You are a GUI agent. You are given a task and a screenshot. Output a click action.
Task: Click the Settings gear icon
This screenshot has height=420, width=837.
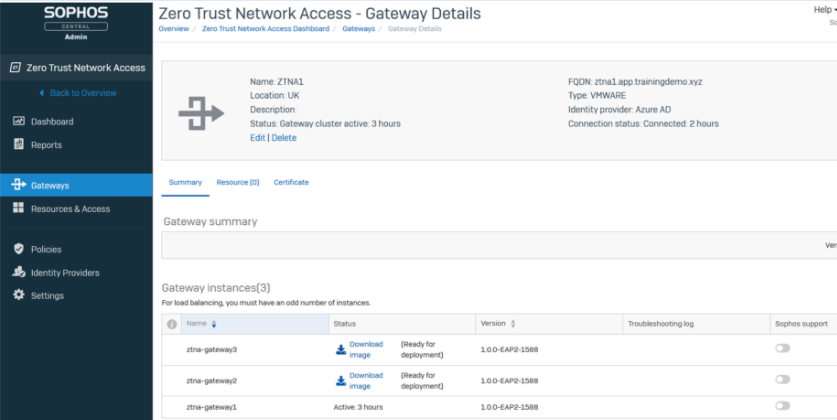(19, 295)
